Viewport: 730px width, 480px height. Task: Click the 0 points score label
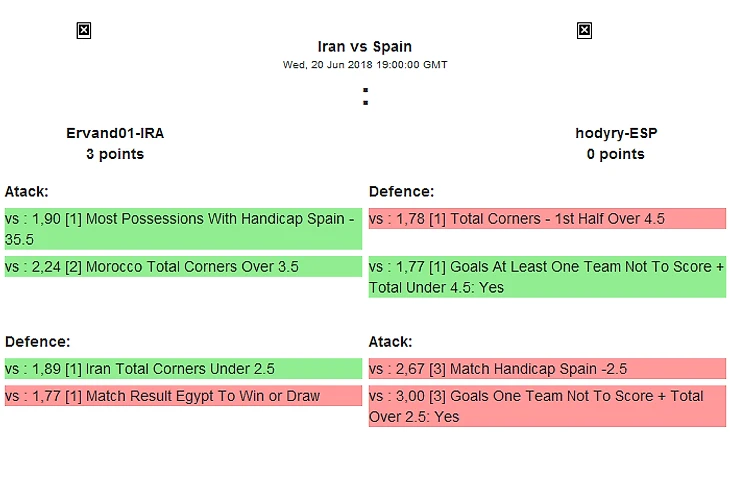point(616,154)
